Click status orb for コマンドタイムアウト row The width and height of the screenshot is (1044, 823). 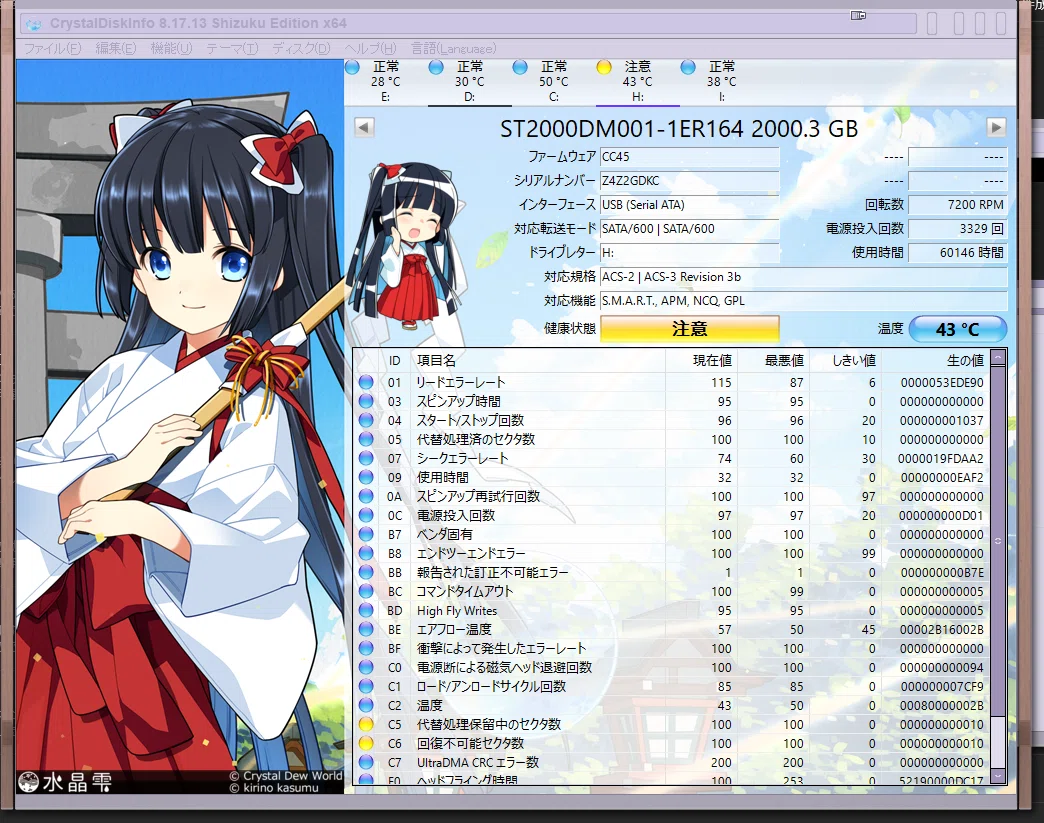tap(366, 591)
